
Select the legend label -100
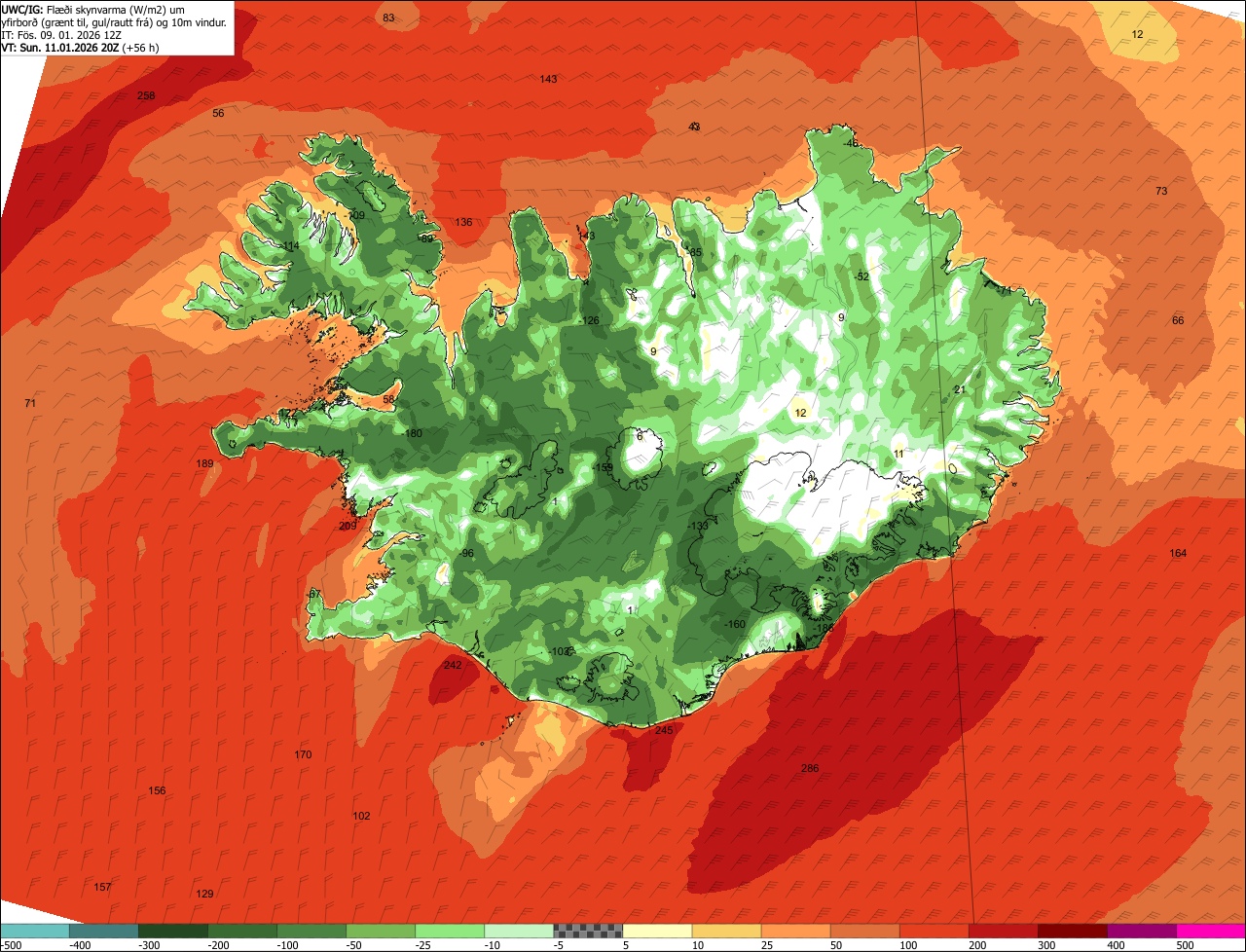coord(287,945)
